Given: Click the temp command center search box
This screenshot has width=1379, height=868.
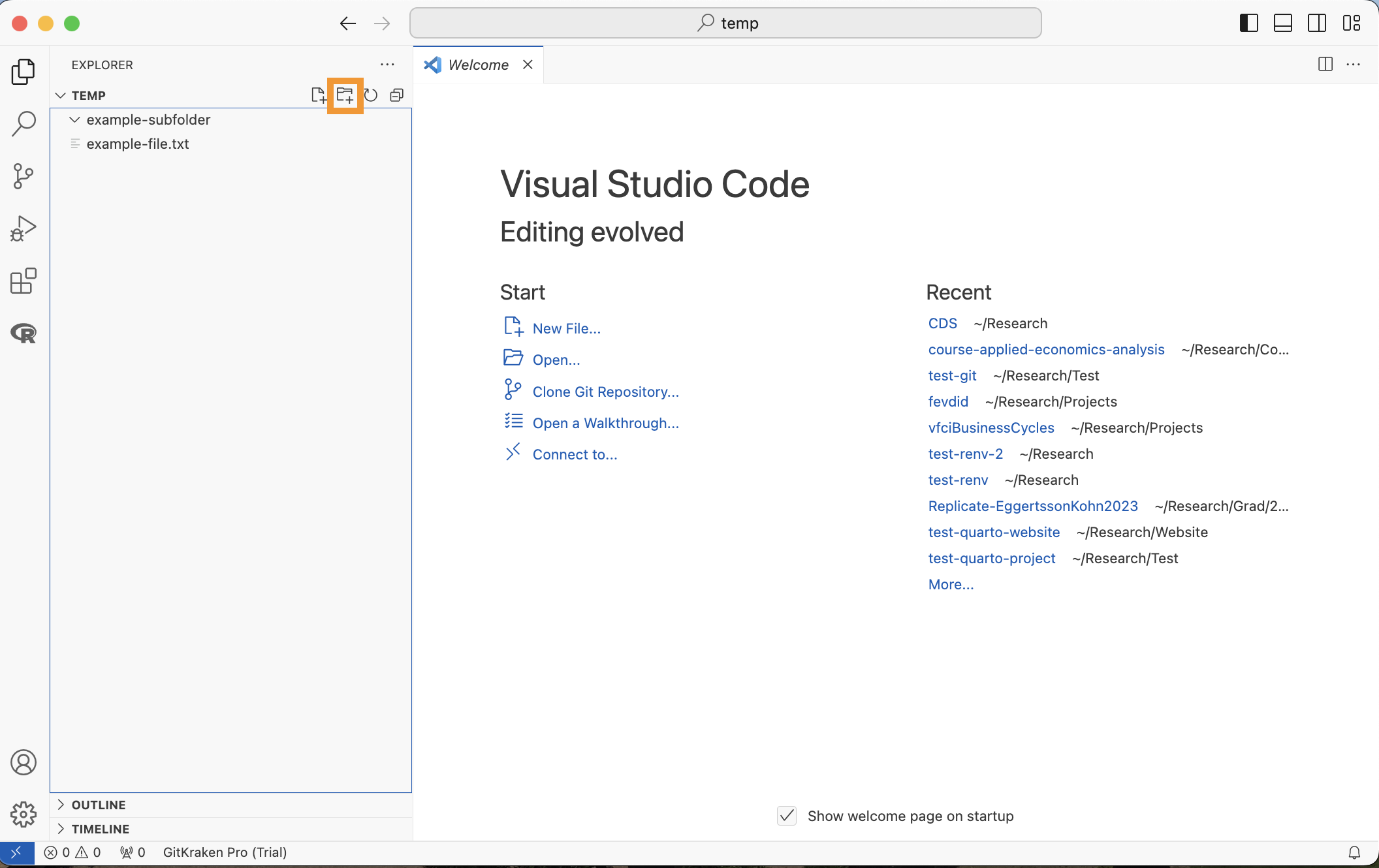Looking at the screenshot, I should pos(725,23).
